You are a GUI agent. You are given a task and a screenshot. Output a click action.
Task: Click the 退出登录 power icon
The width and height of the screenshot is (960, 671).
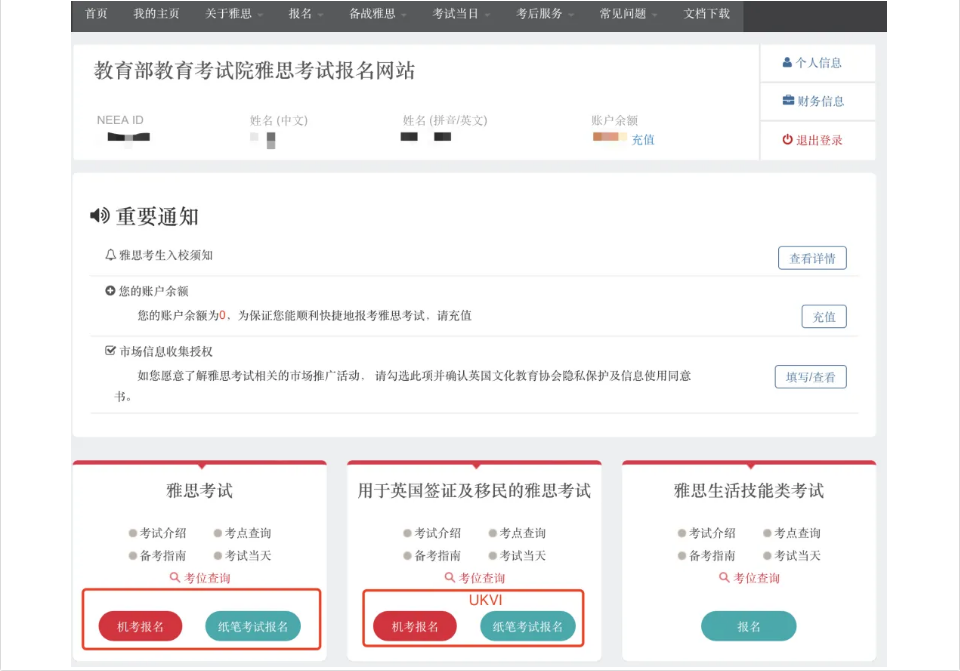click(x=787, y=140)
